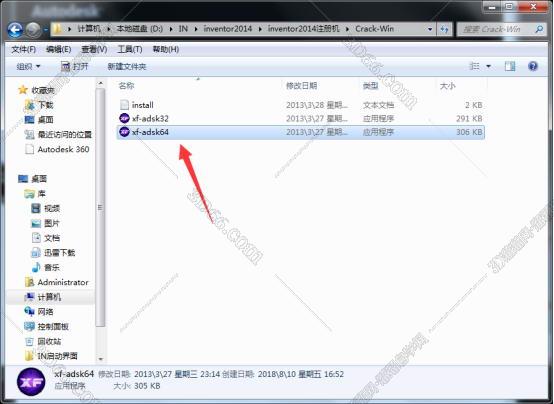Change view with the view icon
This screenshot has width=554, height=404.
tap(474, 66)
